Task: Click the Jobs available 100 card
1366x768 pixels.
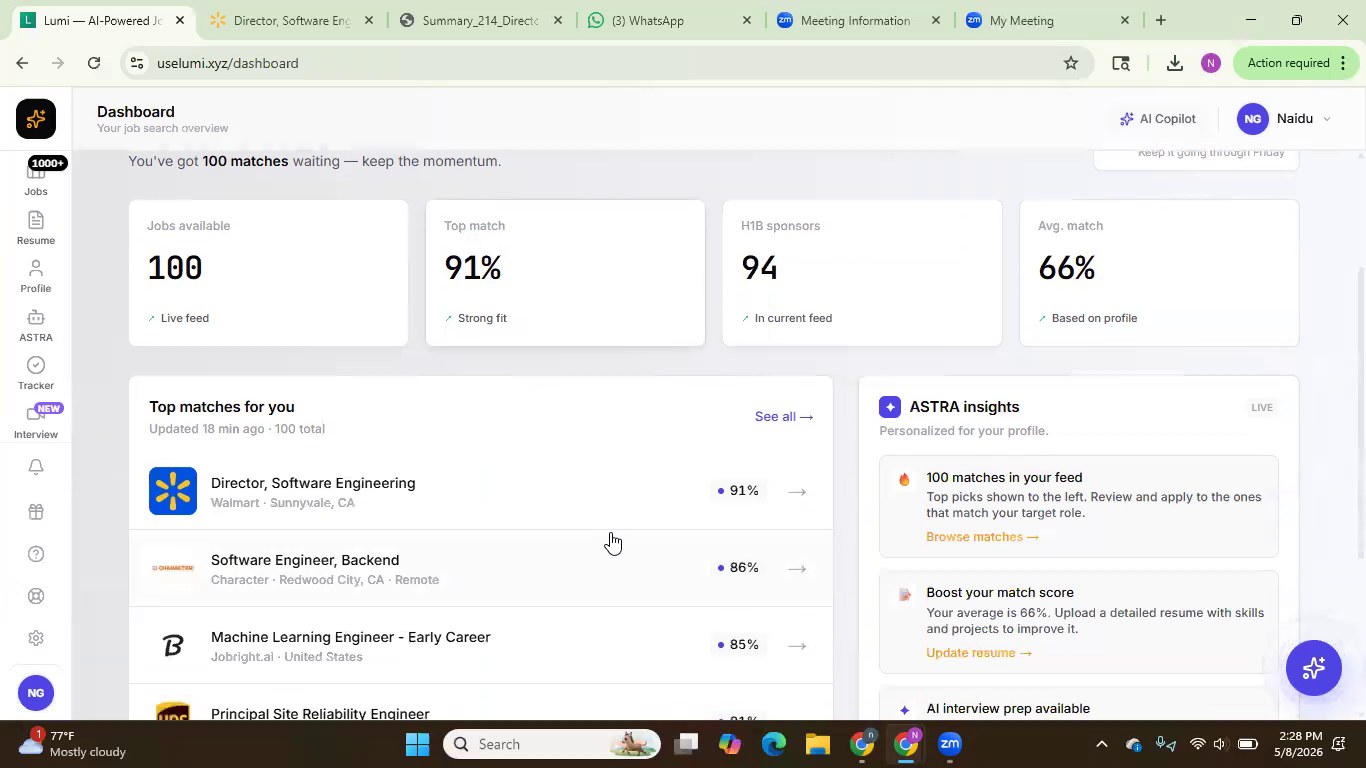Action: click(x=268, y=273)
